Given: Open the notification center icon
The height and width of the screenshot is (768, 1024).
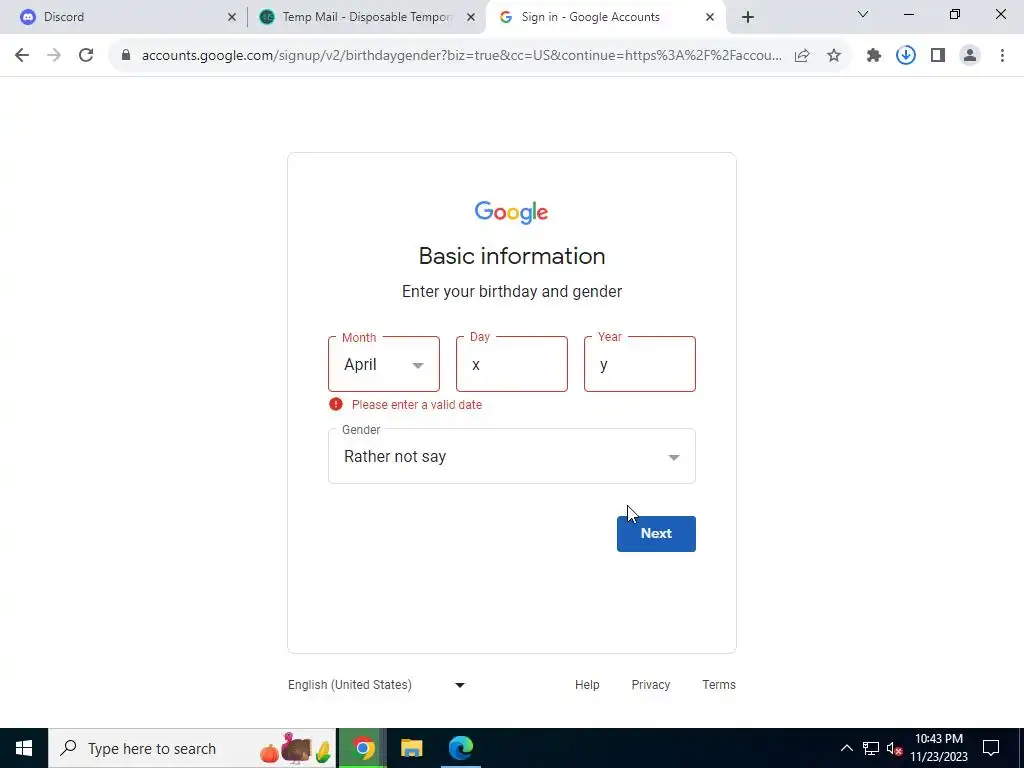Looking at the screenshot, I should 991,748.
